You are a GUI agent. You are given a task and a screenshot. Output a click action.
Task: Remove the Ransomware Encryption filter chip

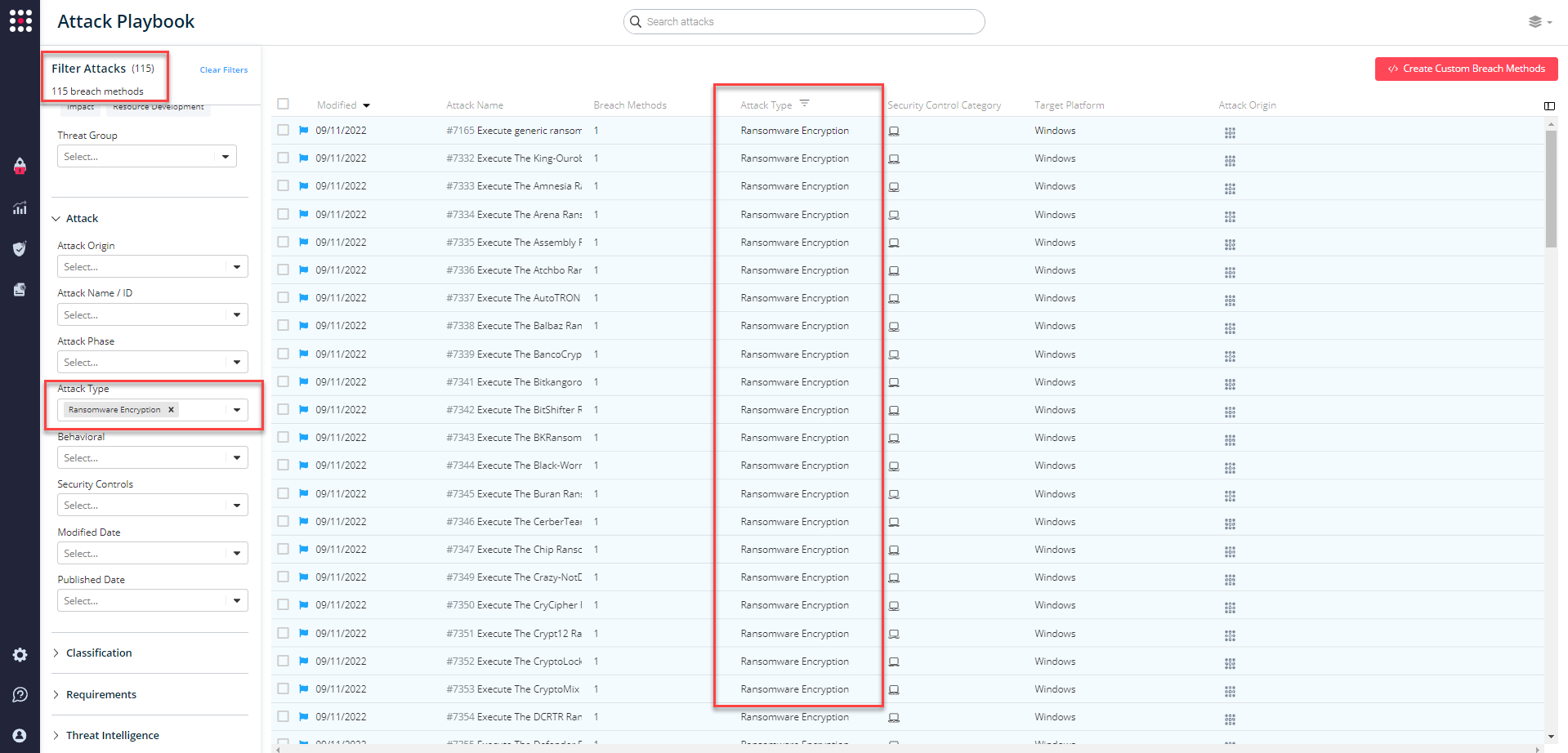coord(171,409)
